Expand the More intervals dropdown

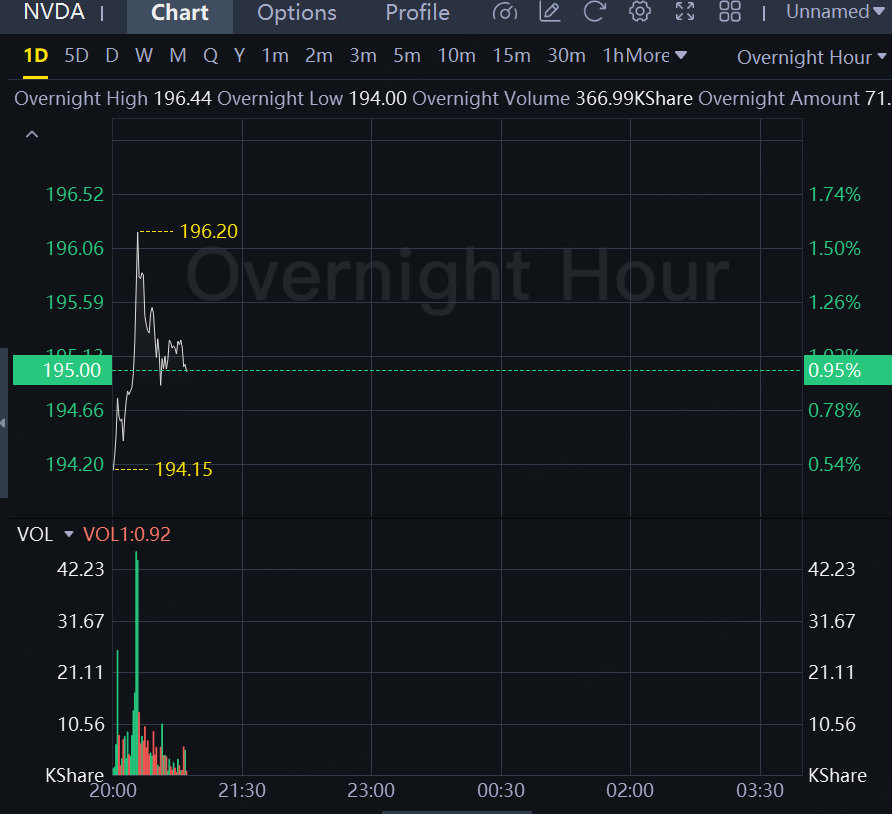click(656, 56)
